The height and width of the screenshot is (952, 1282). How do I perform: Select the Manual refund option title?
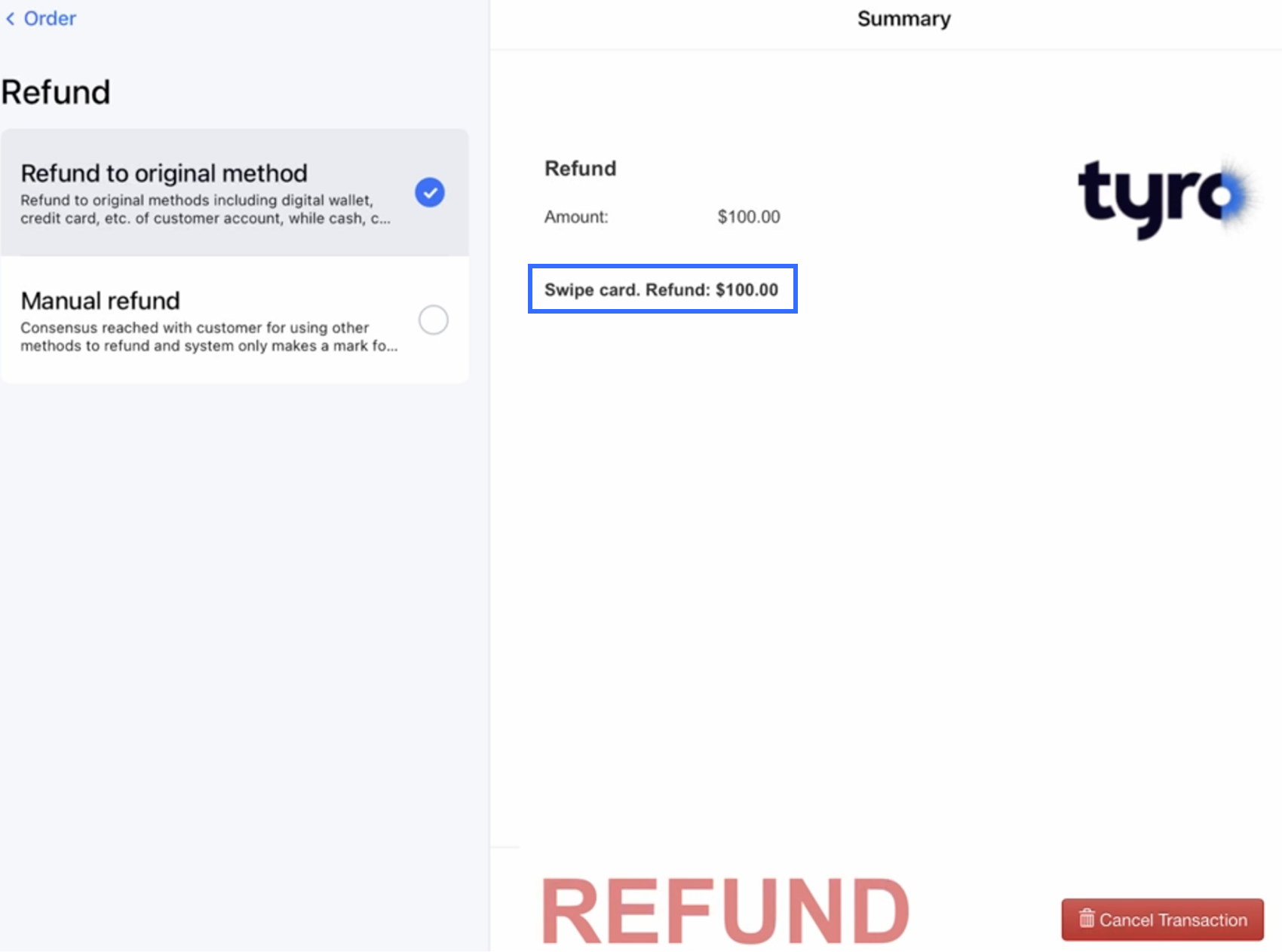pyautogui.click(x=100, y=301)
